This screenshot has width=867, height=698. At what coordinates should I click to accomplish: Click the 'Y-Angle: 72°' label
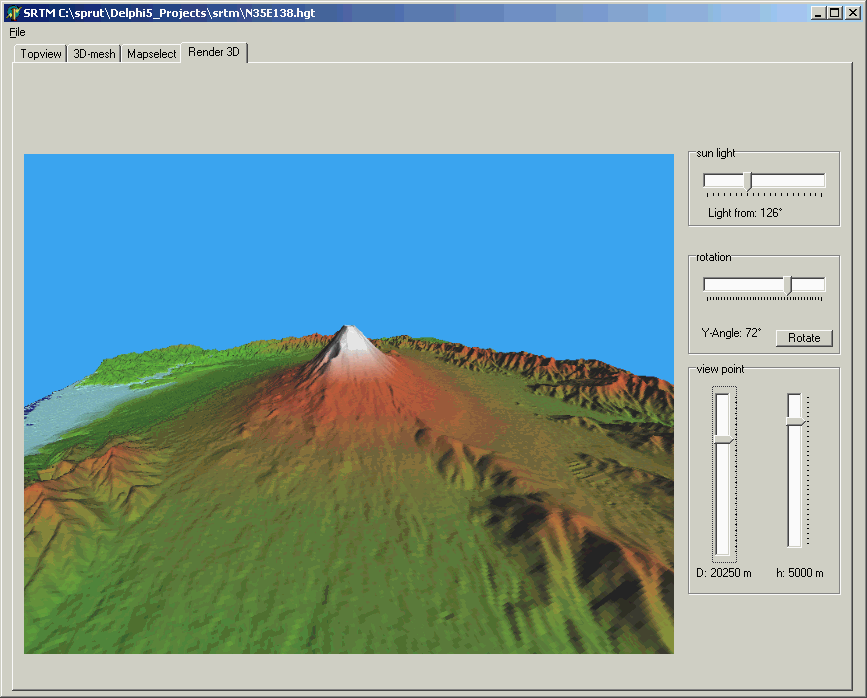731,332
